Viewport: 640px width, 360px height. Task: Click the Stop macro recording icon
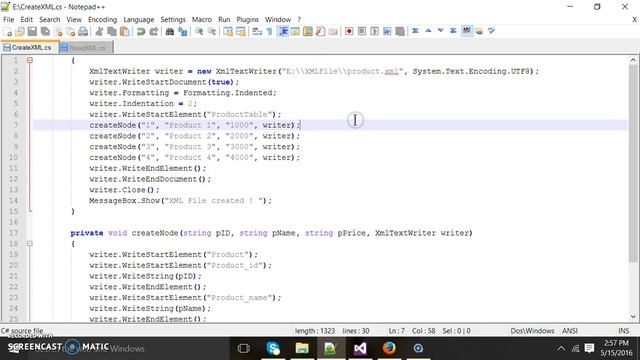(x=362, y=31)
